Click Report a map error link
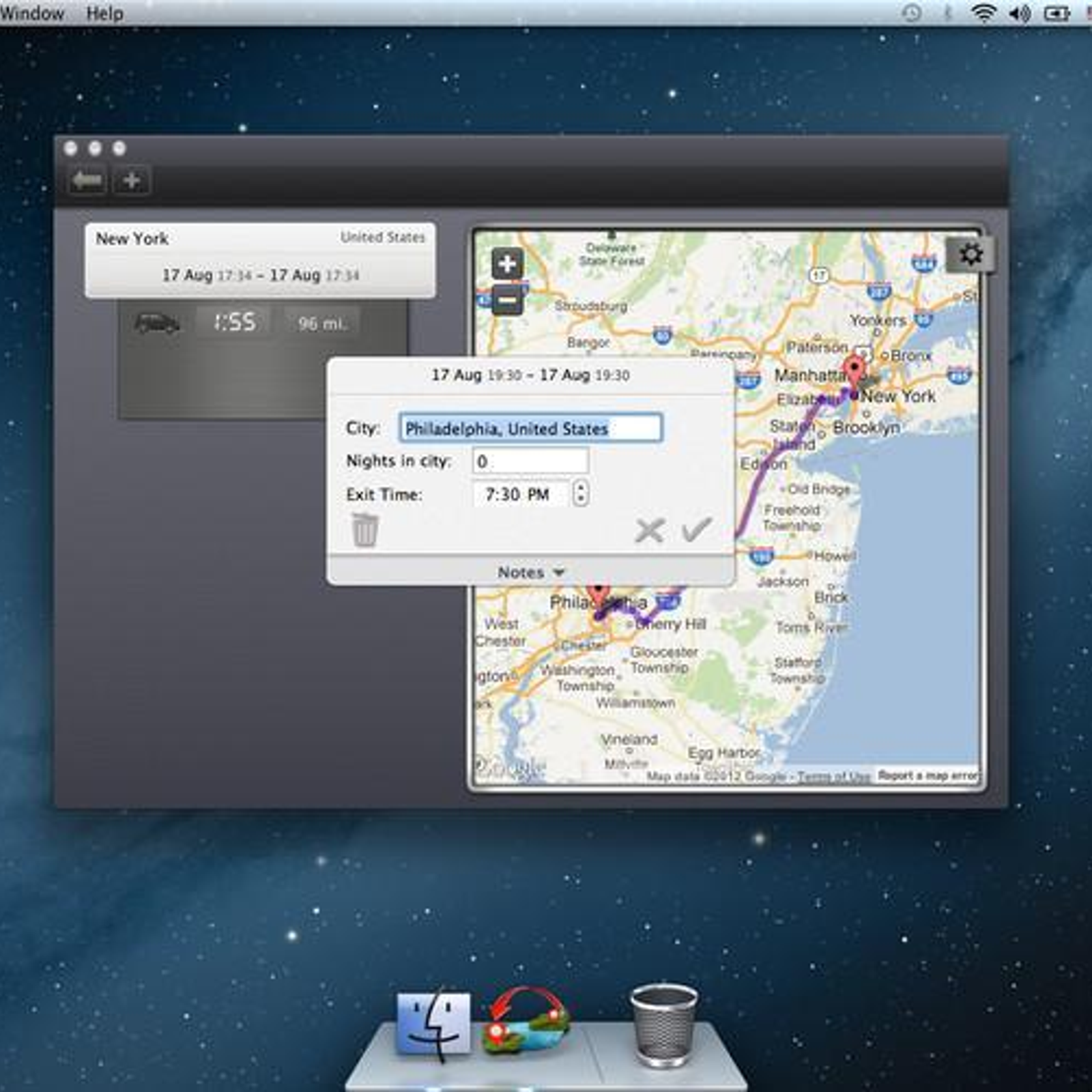The height and width of the screenshot is (1092, 1092). 928,775
